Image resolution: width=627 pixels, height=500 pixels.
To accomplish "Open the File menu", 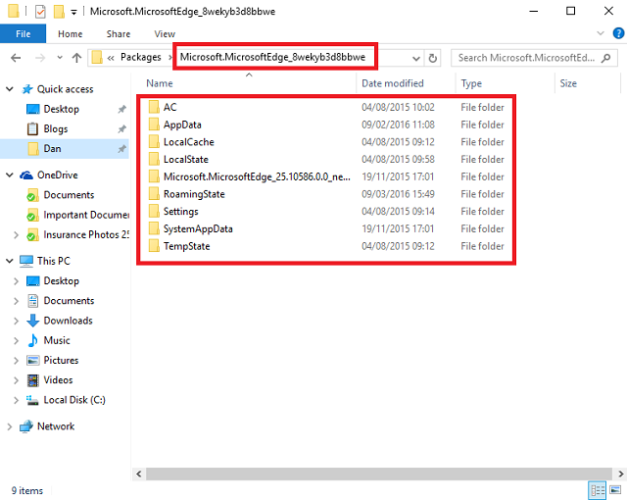I will pos(23,34).
